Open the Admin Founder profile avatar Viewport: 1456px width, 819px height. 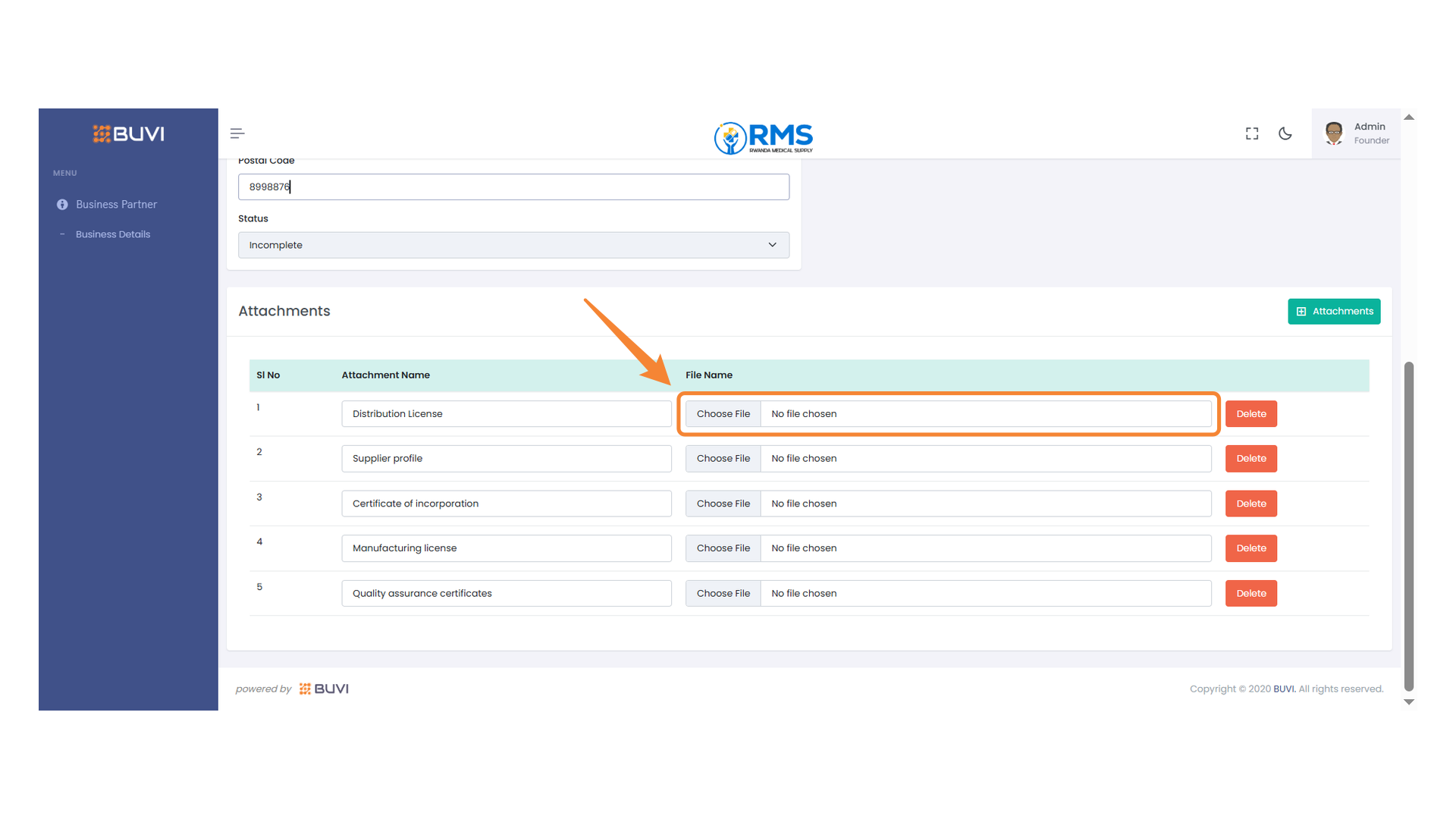pos(1333,133)
